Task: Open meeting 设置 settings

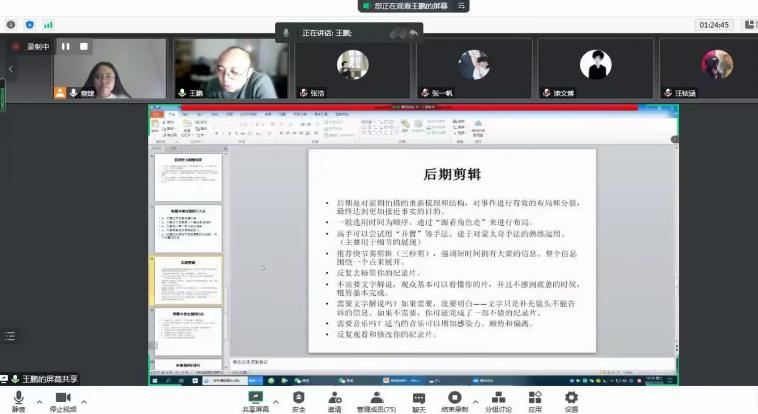Action: pos(571,399)
